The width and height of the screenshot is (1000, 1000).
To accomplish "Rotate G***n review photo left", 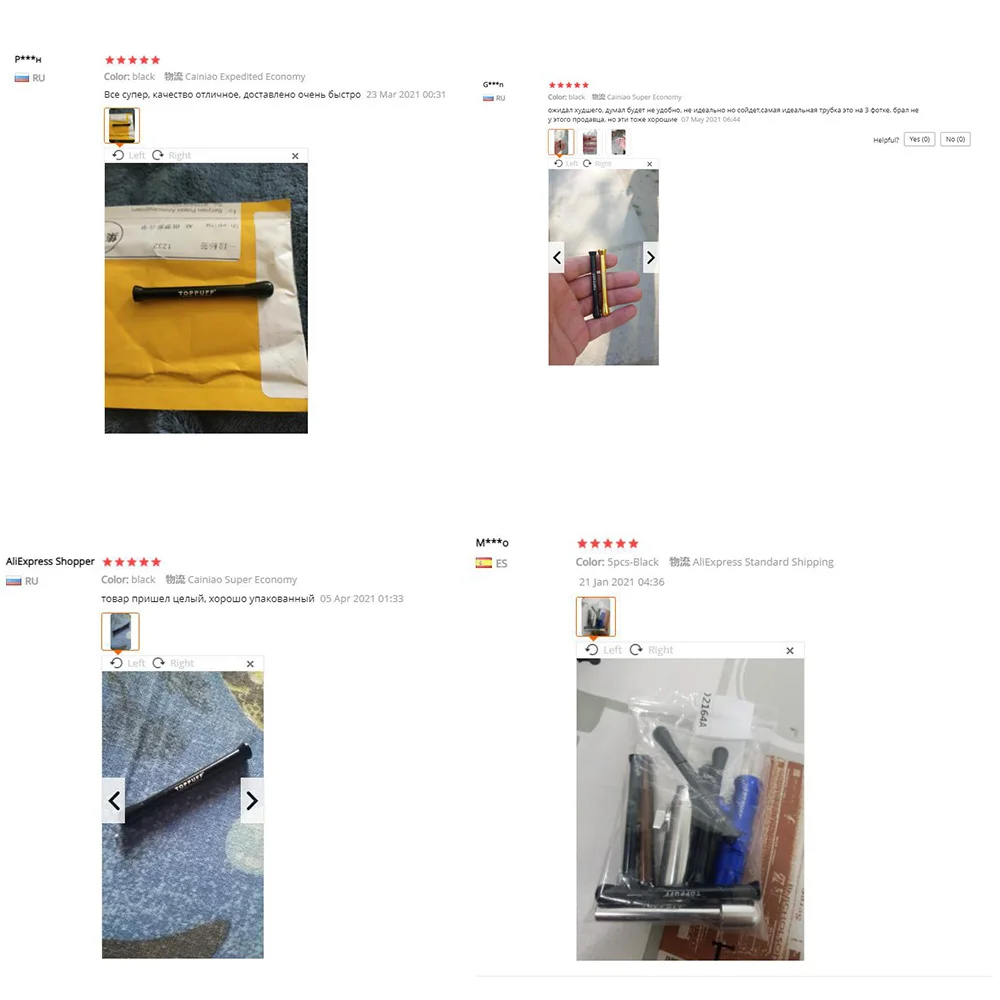I will coord(566,164).
